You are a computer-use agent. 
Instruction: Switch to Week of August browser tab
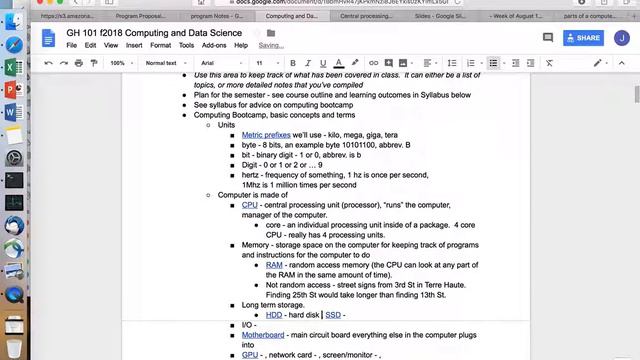pos(516,16)
